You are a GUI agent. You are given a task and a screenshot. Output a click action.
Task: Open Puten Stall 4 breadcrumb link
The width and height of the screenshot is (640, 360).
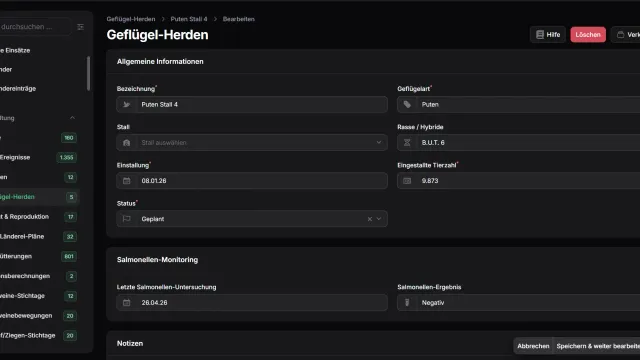point(189,19)
